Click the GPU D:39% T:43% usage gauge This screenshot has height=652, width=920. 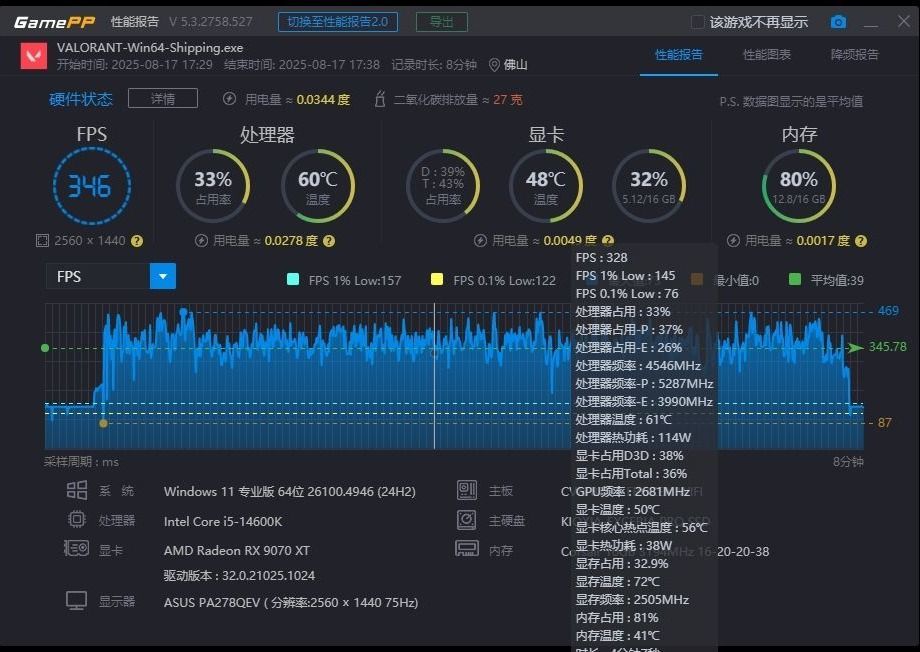(443, 186)
